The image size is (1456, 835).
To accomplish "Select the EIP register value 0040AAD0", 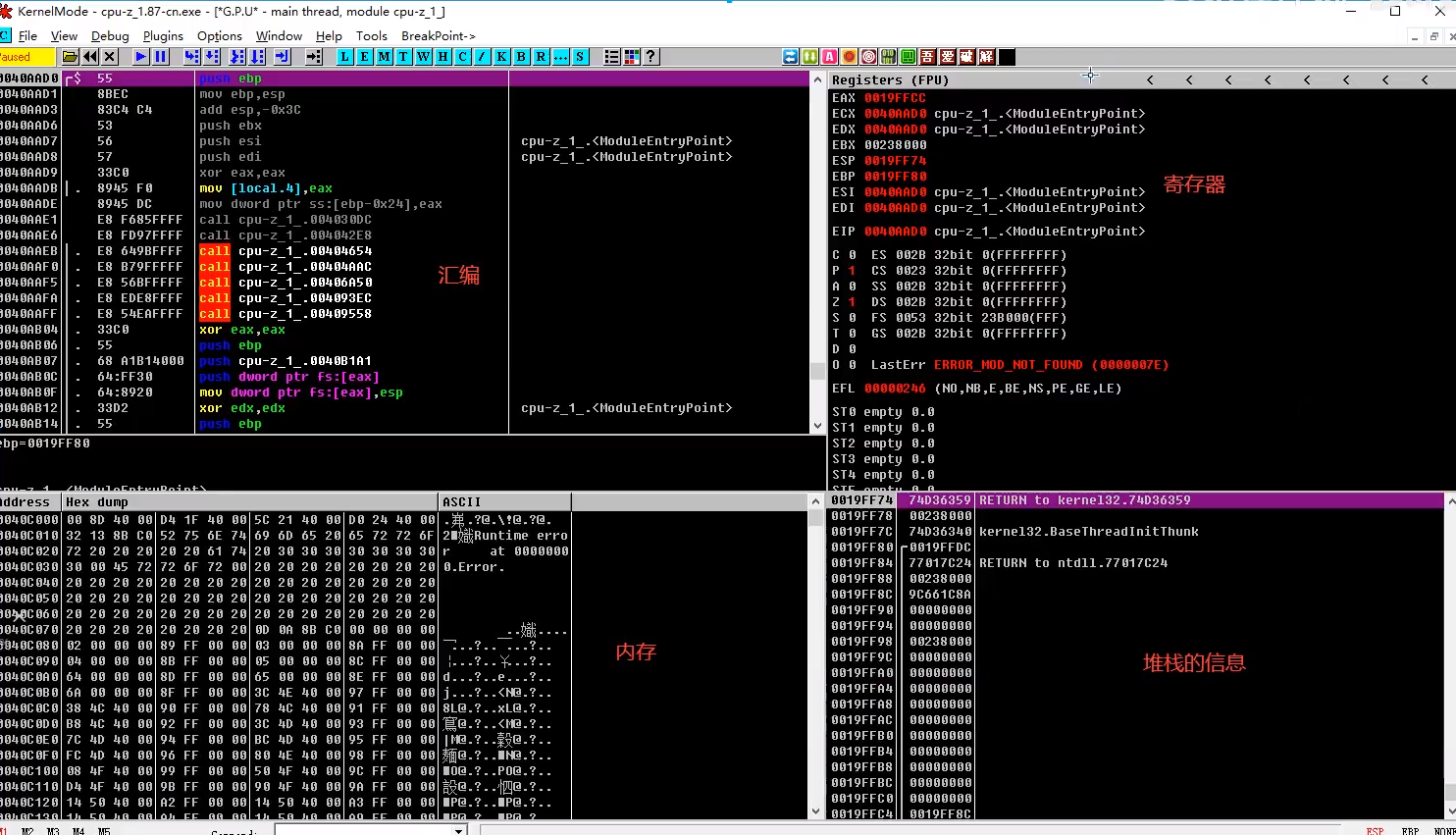I will [x=895, y=232].
